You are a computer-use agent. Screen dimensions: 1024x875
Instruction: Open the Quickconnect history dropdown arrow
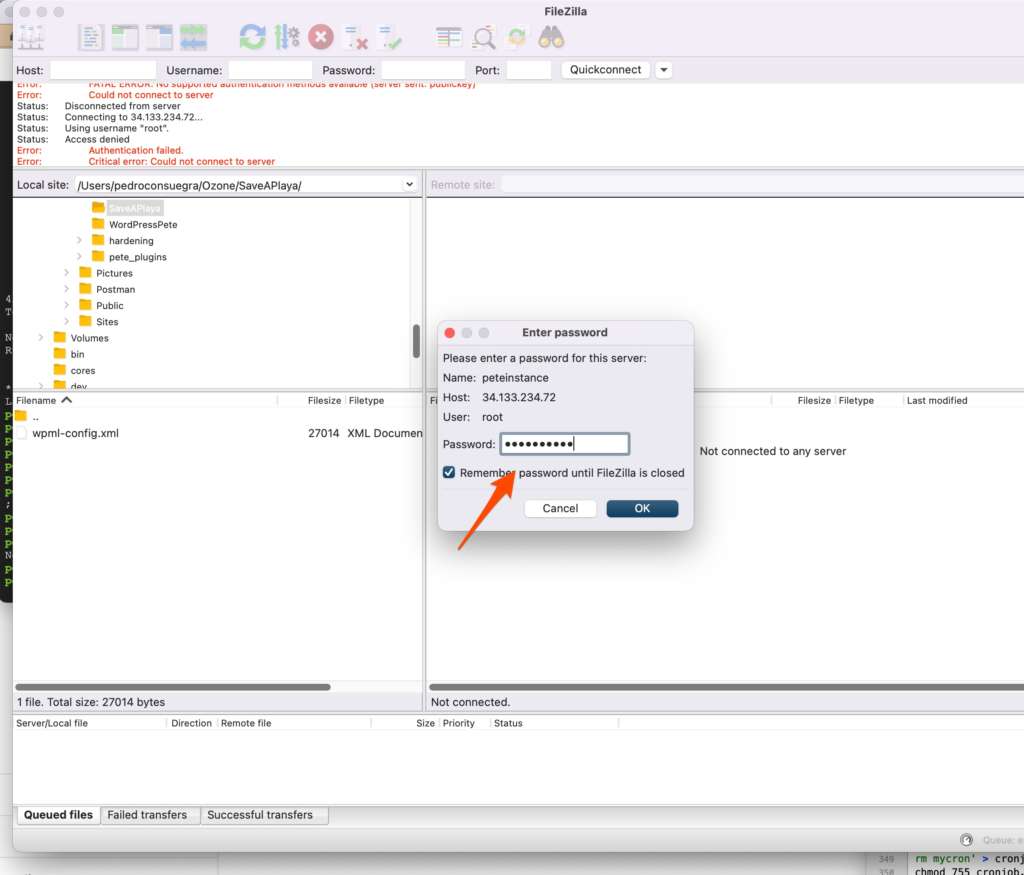pyautogui.click(x=663, y=70)
